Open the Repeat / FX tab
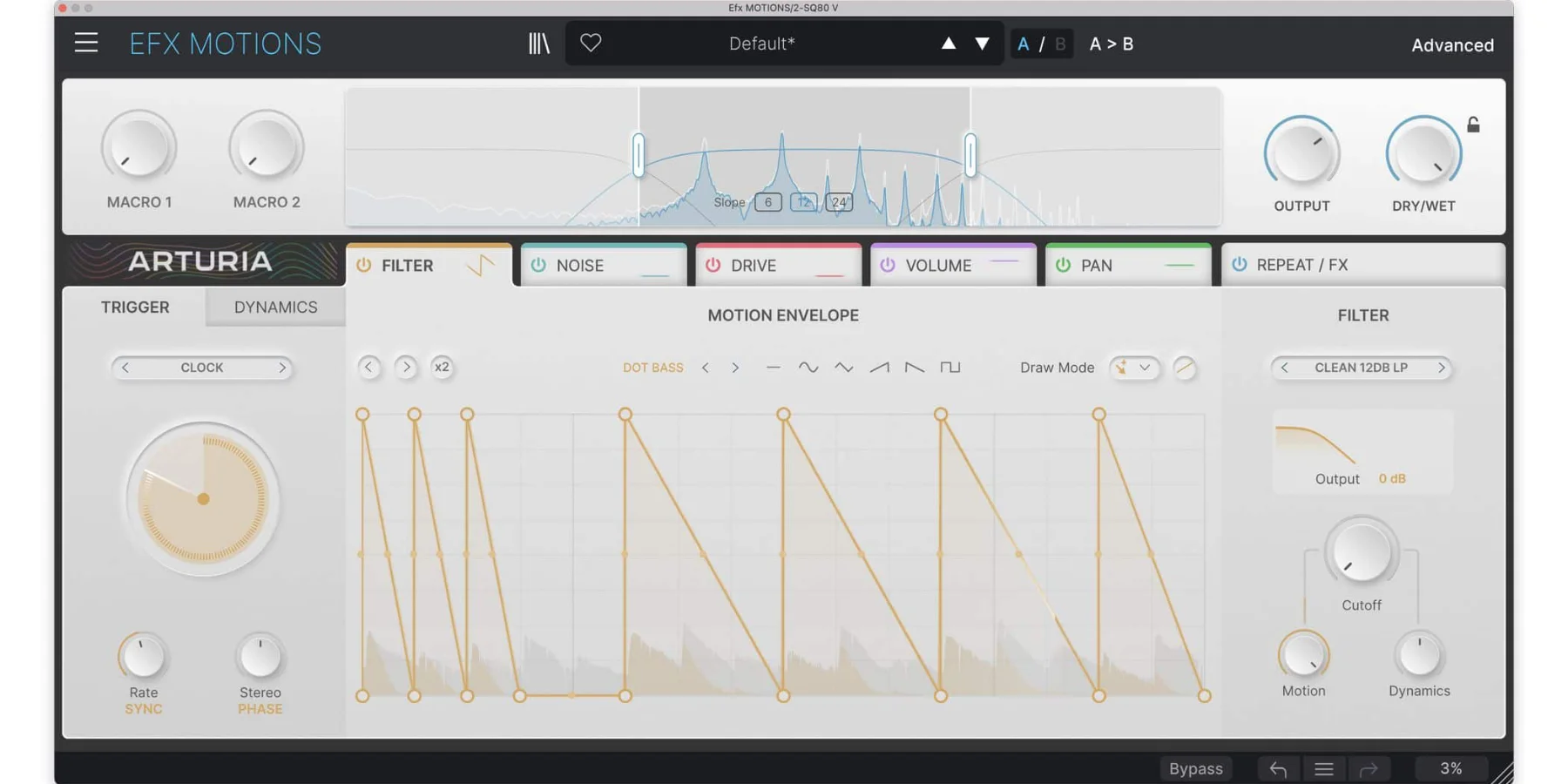Viewport: 1568px width, 784px height. 1301,265
